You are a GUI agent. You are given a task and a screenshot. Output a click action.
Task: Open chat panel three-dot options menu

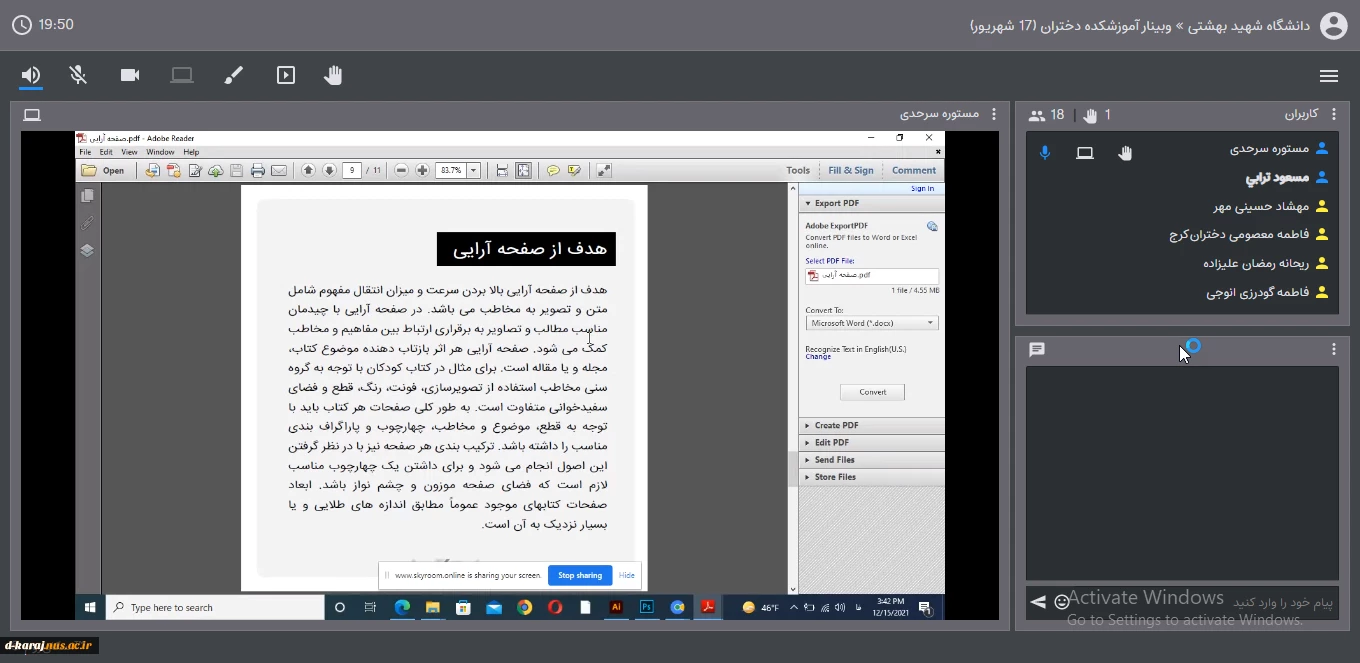tap(1334, 349)
